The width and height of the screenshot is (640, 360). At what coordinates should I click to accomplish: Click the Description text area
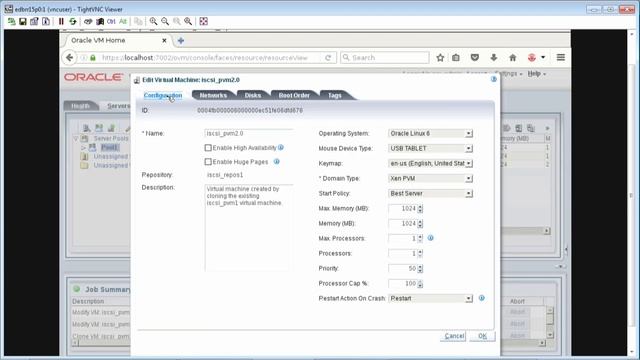click(x=249, y=228)
